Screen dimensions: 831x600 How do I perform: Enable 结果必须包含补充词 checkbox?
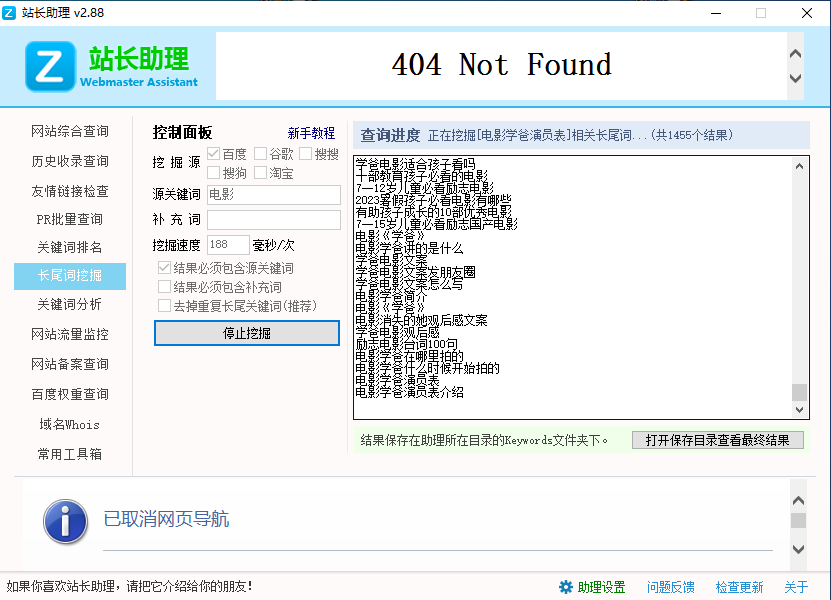tap(165, 287)
